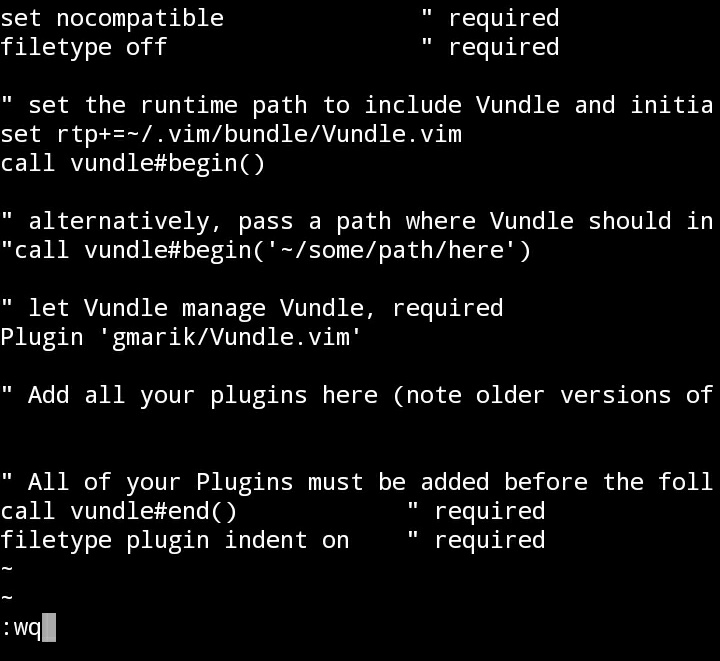
Task: Click the 'let Vundle manage Vundle' comment
Action: [252, 308]
